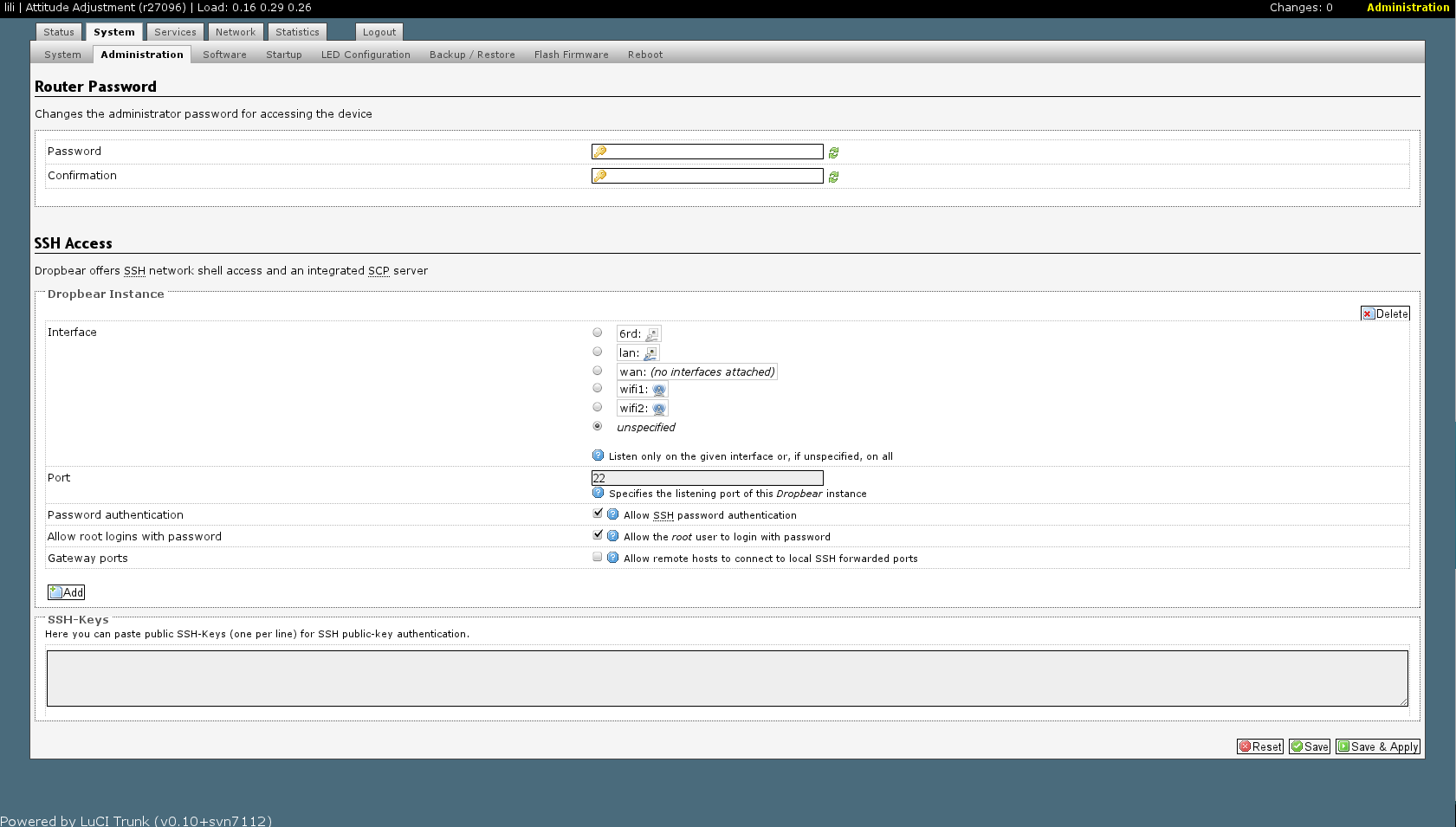Image resolution: width=1456 pixels, height=827 pixels.
Task: Open the Services top tab
Action: pyautogui.click(x=175, y=32)
